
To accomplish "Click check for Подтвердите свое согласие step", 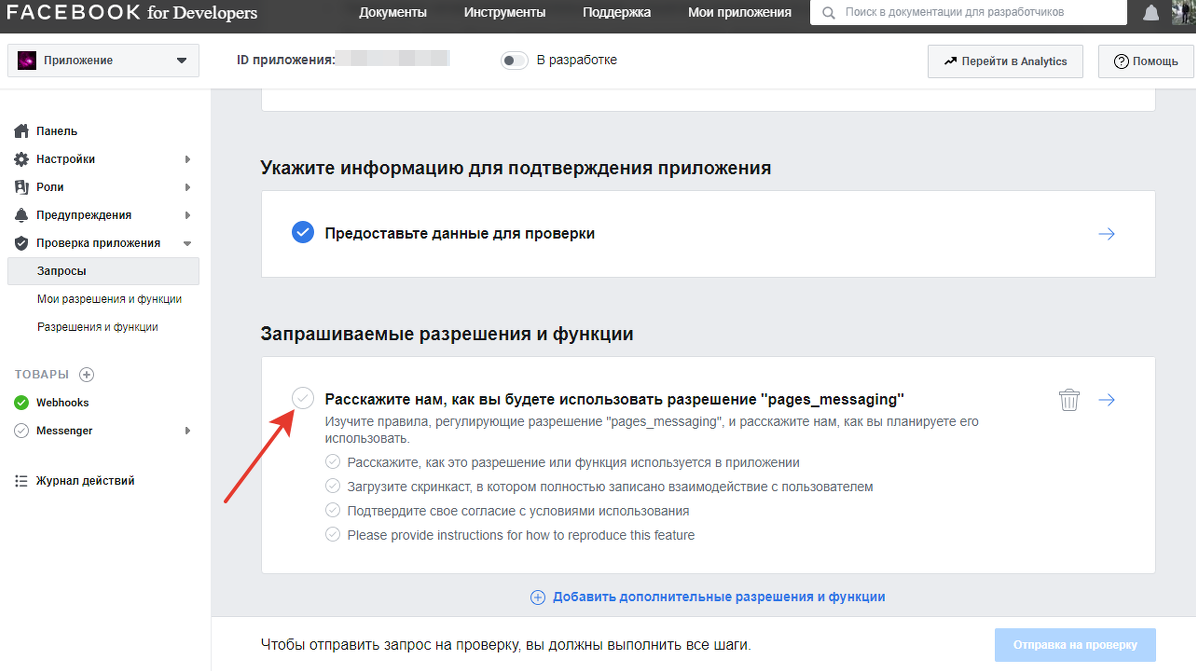I will pyautogui.click(x=333, y=510).
